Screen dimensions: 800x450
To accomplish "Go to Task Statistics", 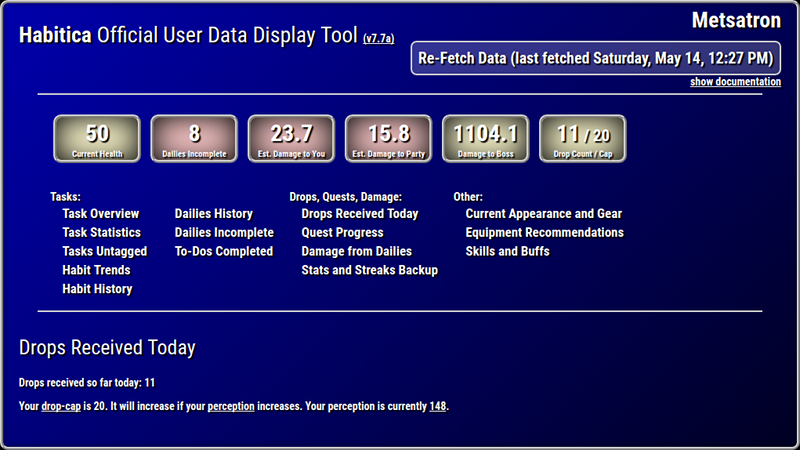I will point(102,233).
